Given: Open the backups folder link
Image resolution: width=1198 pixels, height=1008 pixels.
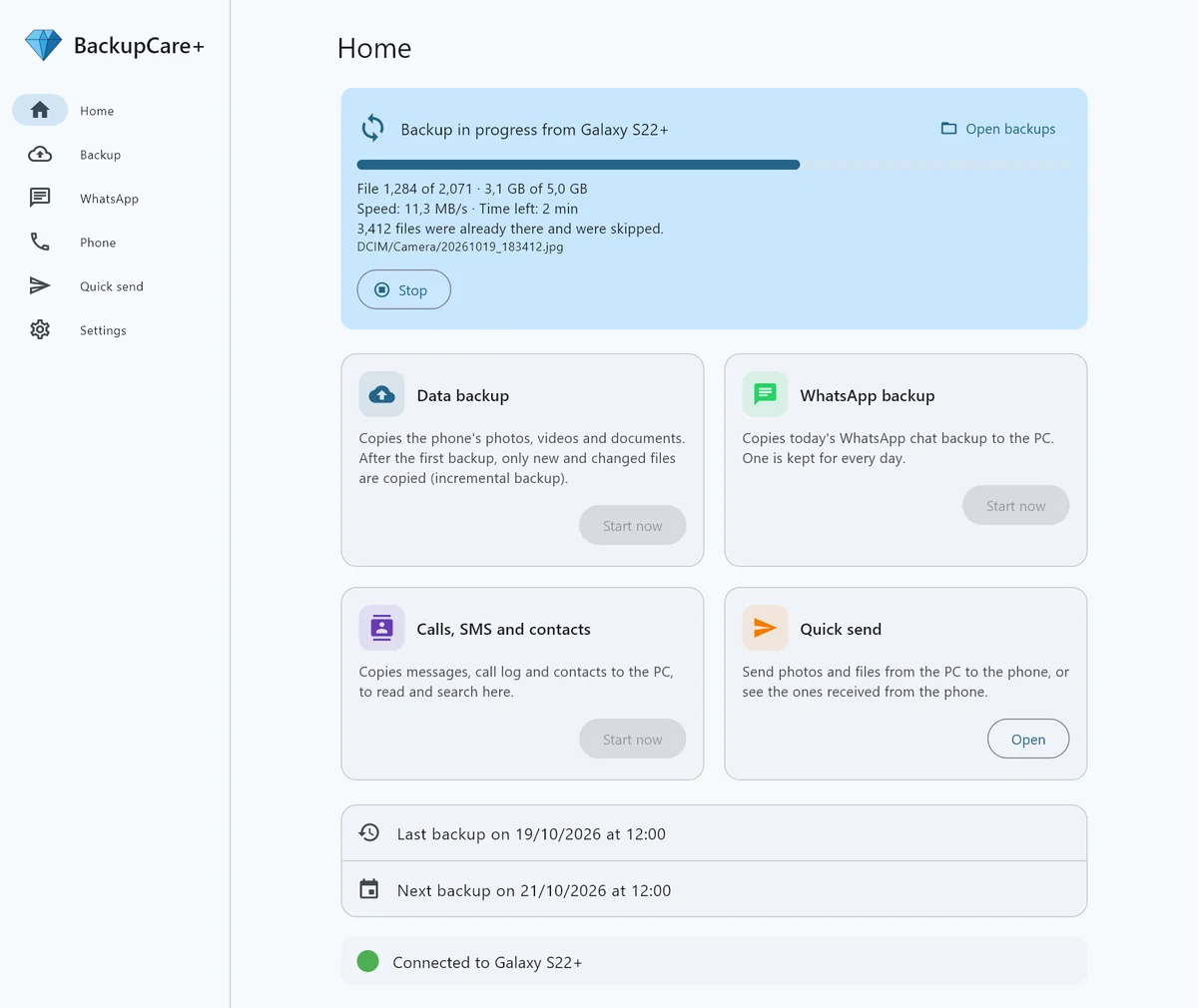Looking at the screenshot, I should tap(998, 129).
